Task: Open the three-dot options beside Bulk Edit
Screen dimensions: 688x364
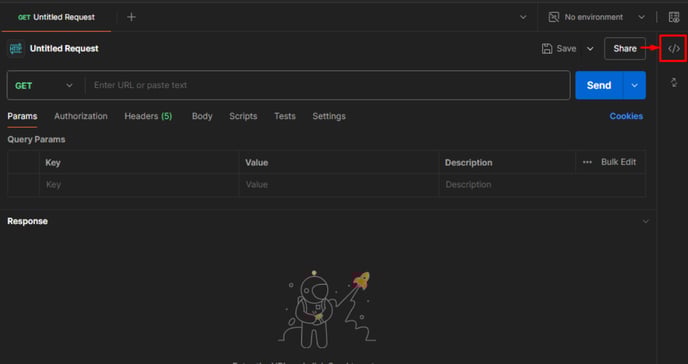Action: coord(587,162)
